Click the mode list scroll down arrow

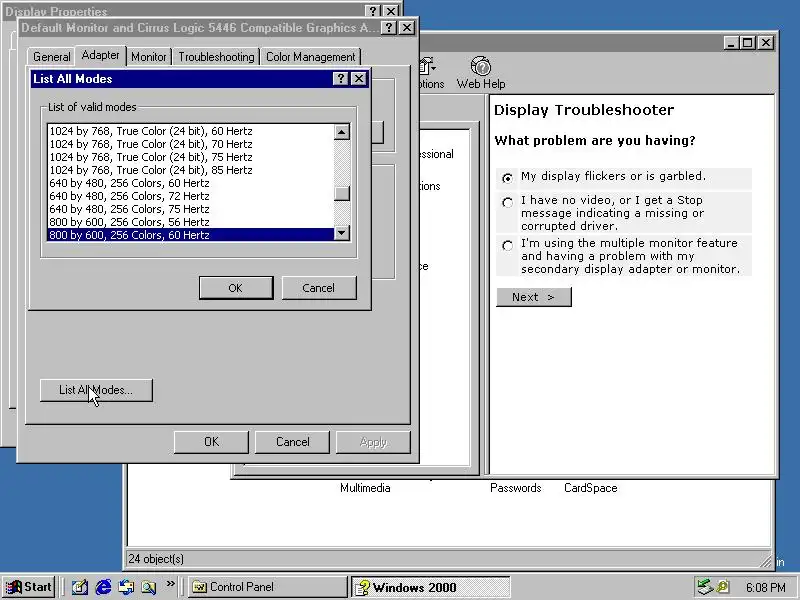point(342,233)
